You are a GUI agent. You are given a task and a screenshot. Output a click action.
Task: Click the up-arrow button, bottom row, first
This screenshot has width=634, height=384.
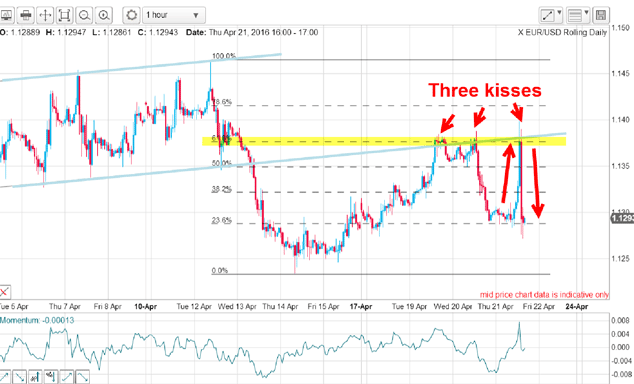(x=4, y=377)
